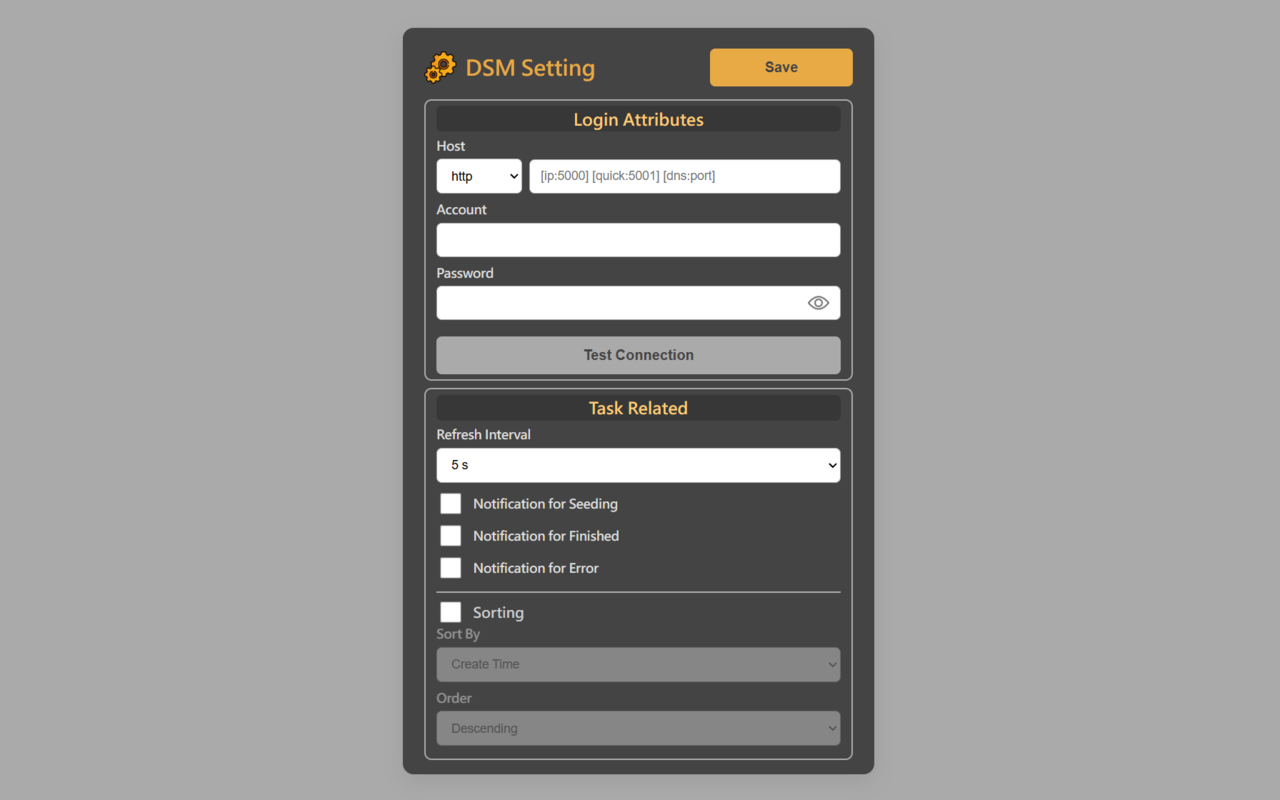Expand the Refresh Interval dropdown

click(638, 465)
